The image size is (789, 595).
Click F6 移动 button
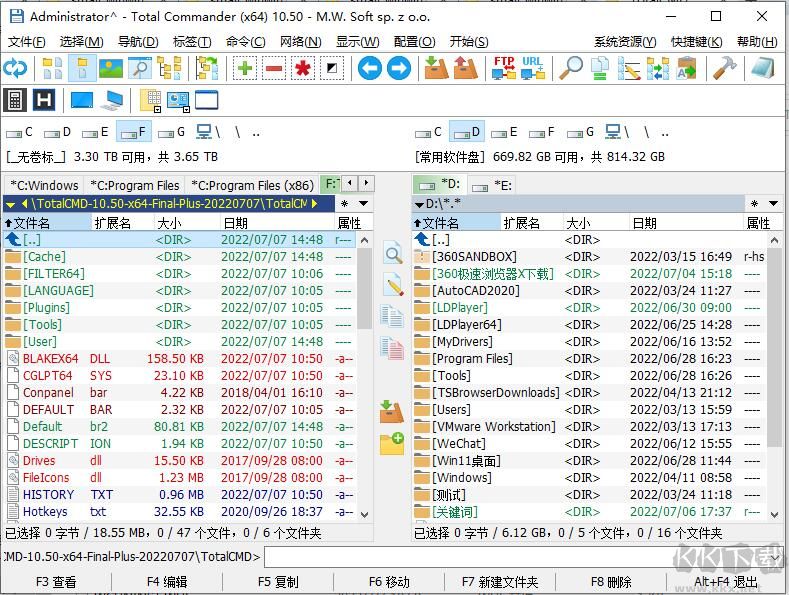(389, 582)
